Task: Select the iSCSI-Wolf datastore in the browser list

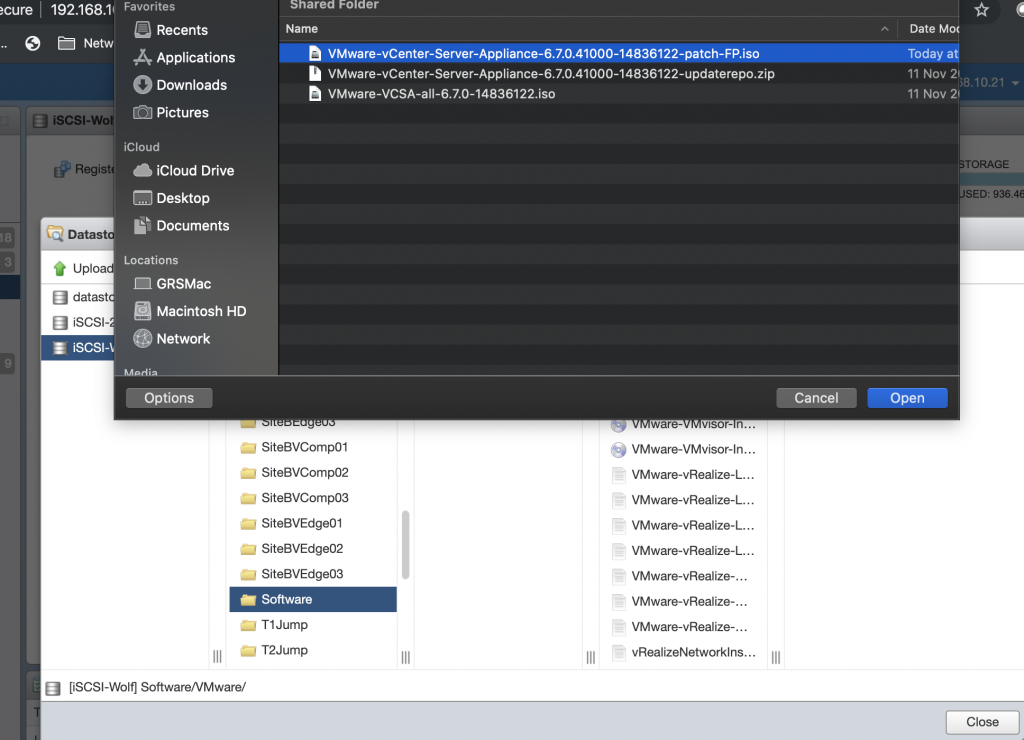Action: [78, 348]
